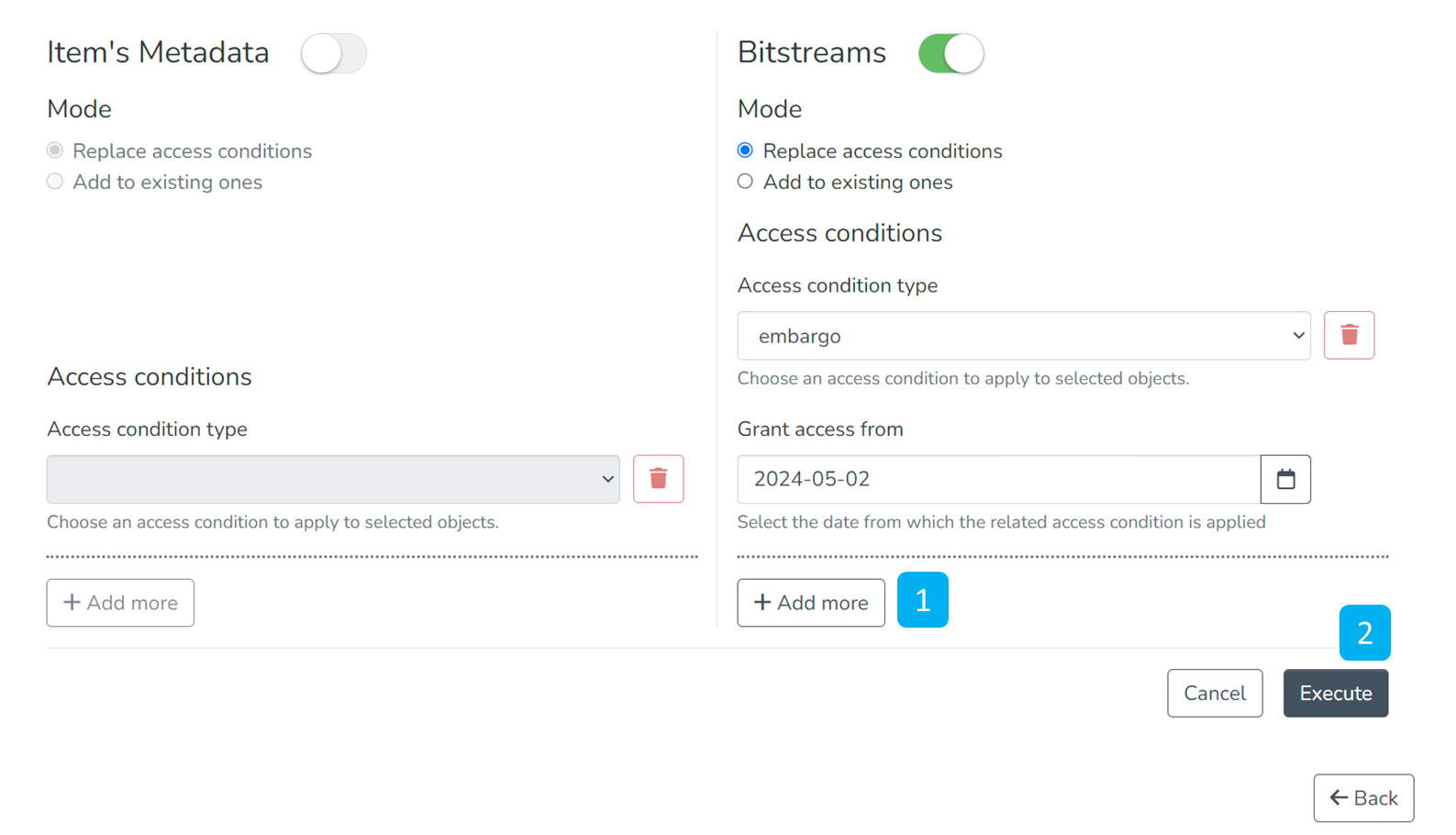The width and height of the screenshot is (1456, 835).
Task: Click the Grant access from date field
Action: pyautogui.click(x=998, y=479)
